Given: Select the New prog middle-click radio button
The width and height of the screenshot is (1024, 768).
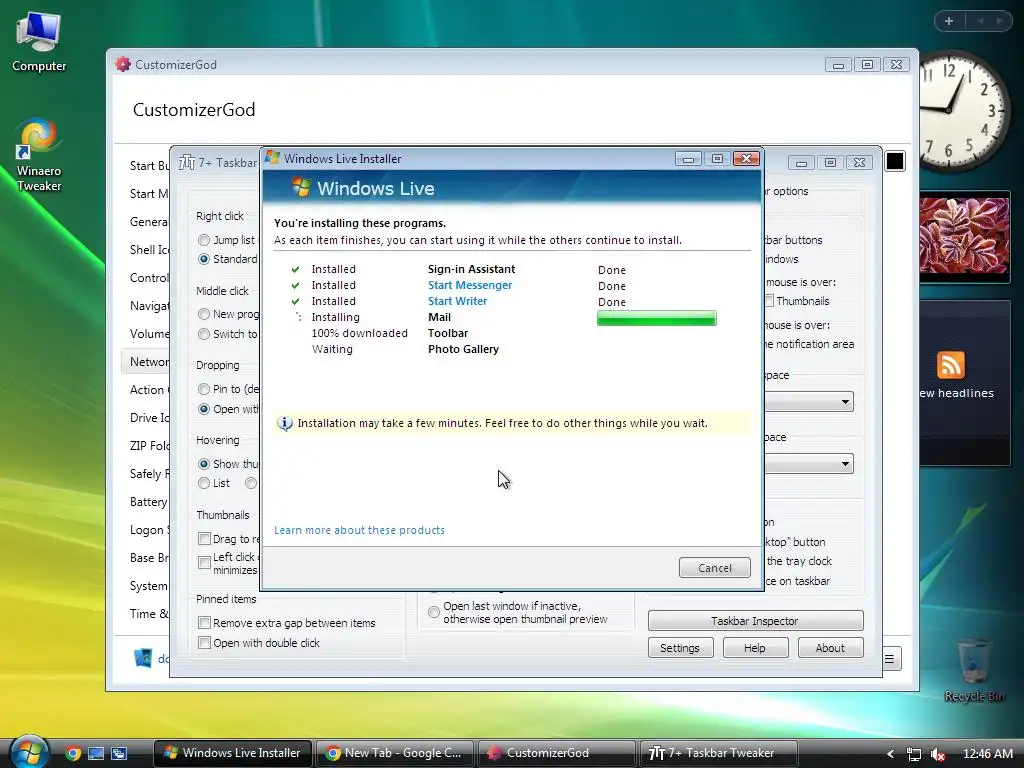Looking at the screenshot, I should [x=204, y=314].
